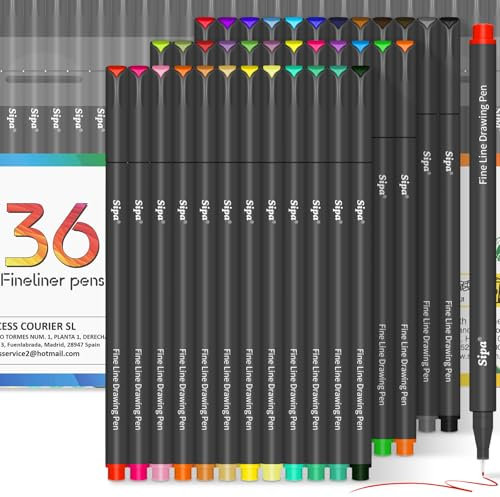Select the front-row pen with hot pink cap
Screen dimensions: 500x497
(139, 273)
